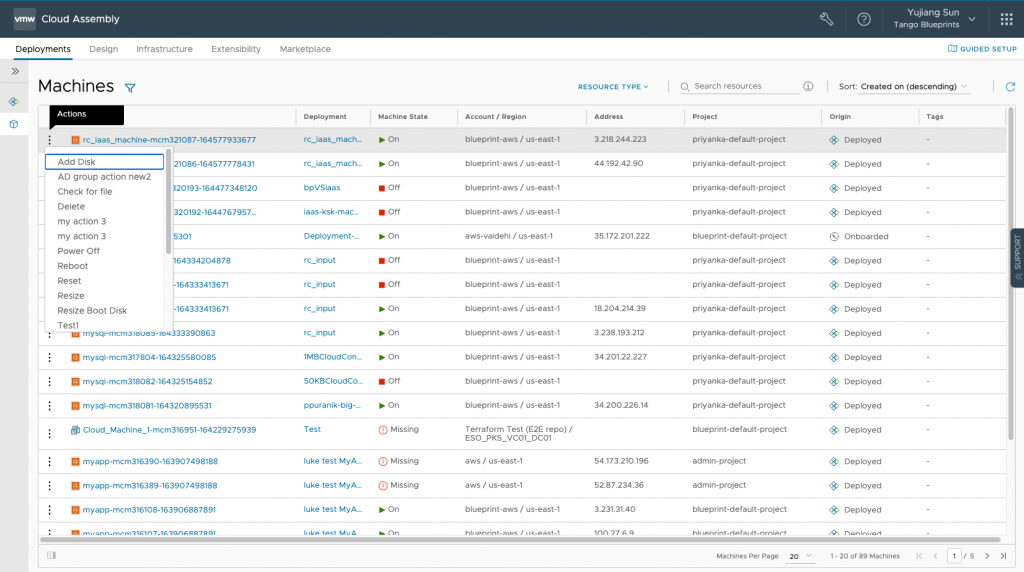Change Machines Per Page dropdown
This screenshot has width=1024, height=572.
point(800,556)
